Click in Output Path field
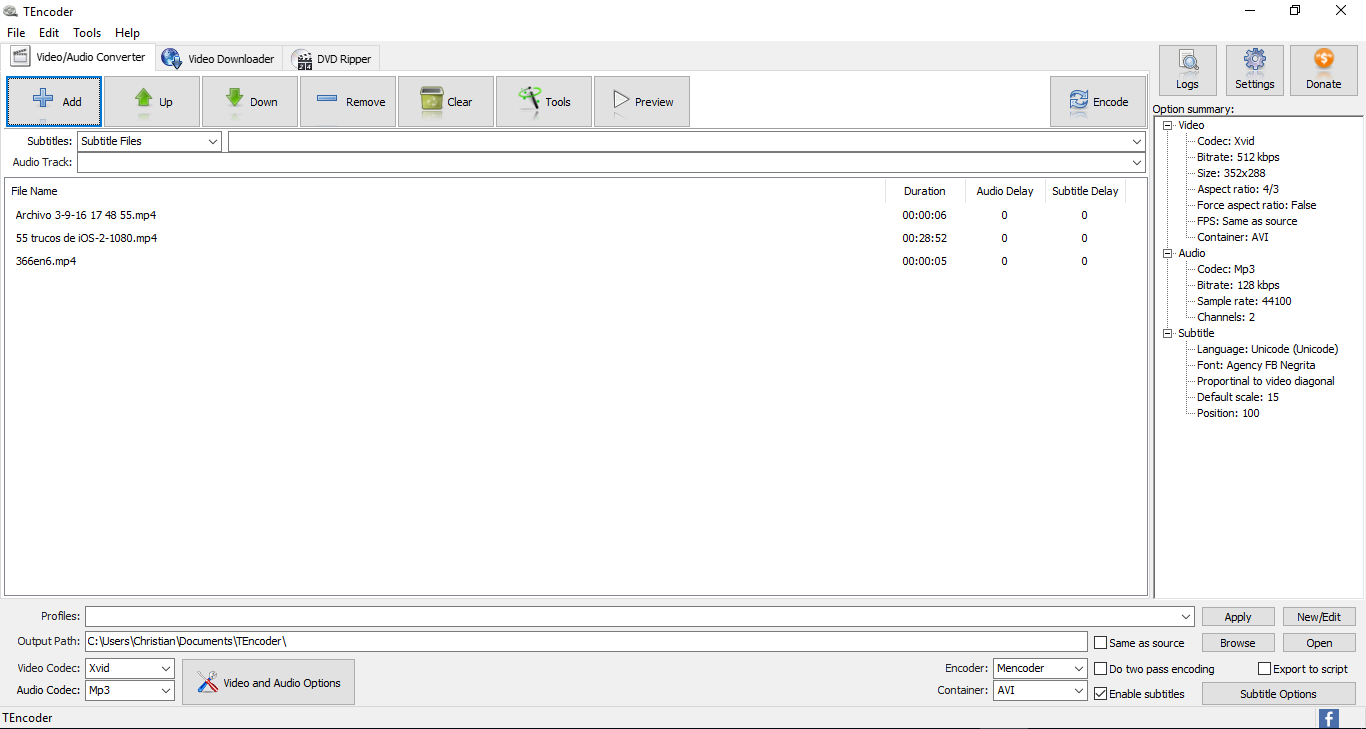The image size is (1366, 729). (586, 641)
